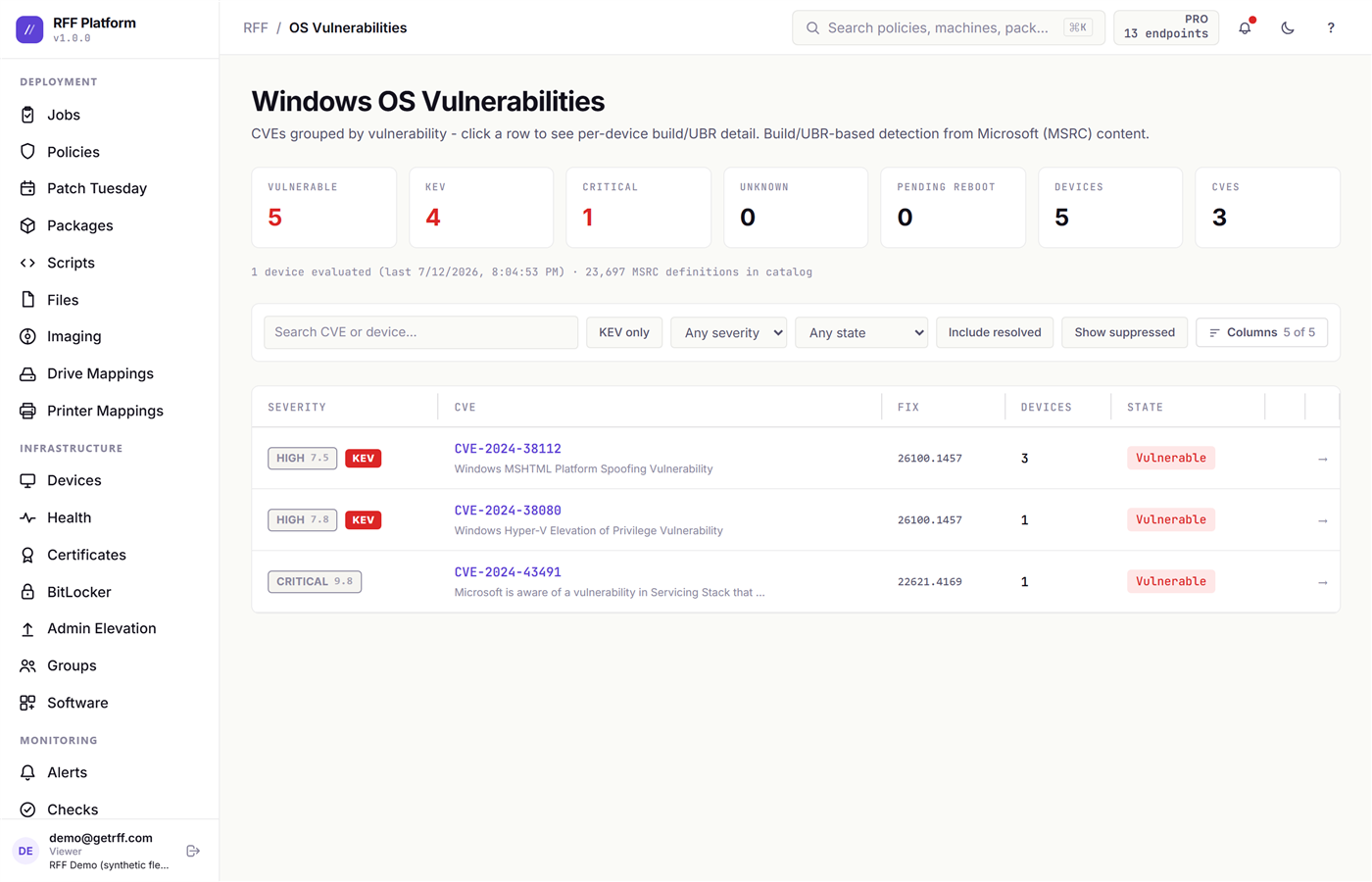Open the CVE-2024-38080 link
1372x882 pixels.
508,511
